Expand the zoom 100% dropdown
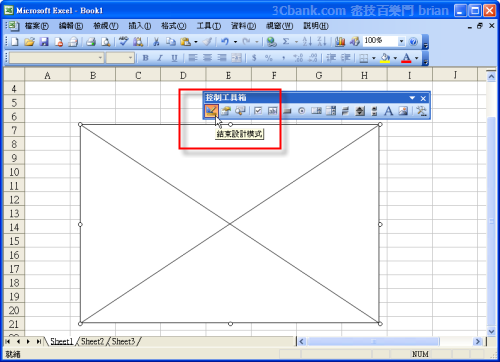Screen dimensions: 500x362 401,41
